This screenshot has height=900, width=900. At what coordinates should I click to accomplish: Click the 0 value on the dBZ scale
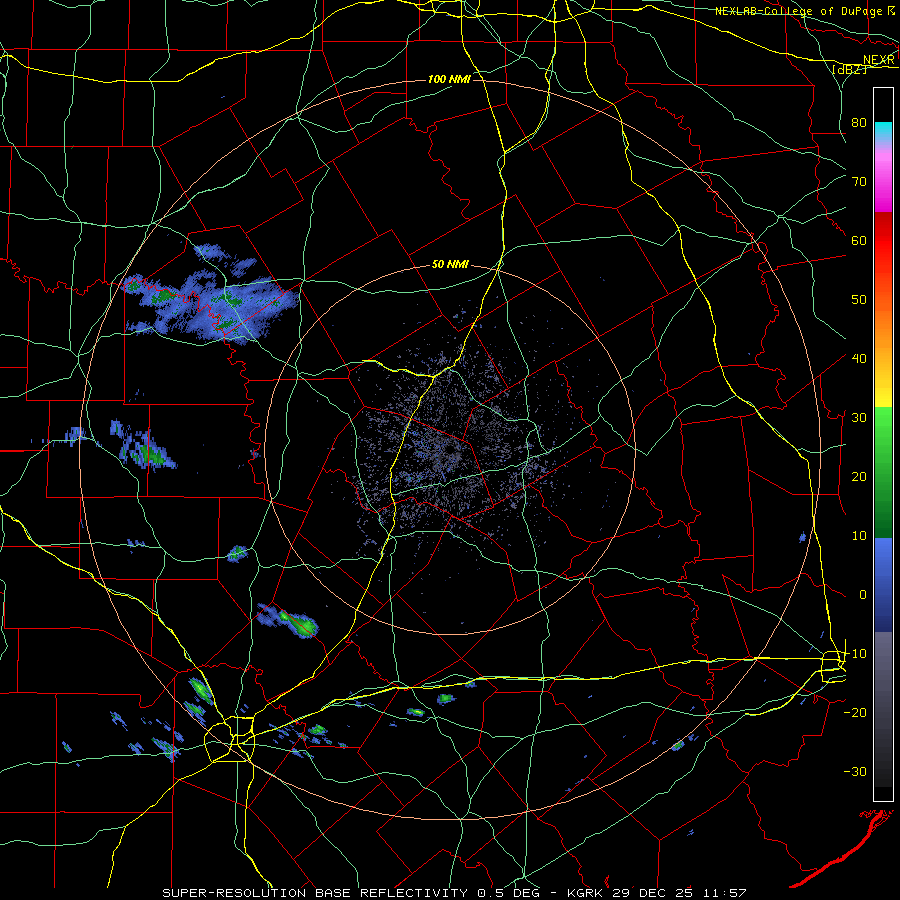pyautogui.click(x=862, y=595)
